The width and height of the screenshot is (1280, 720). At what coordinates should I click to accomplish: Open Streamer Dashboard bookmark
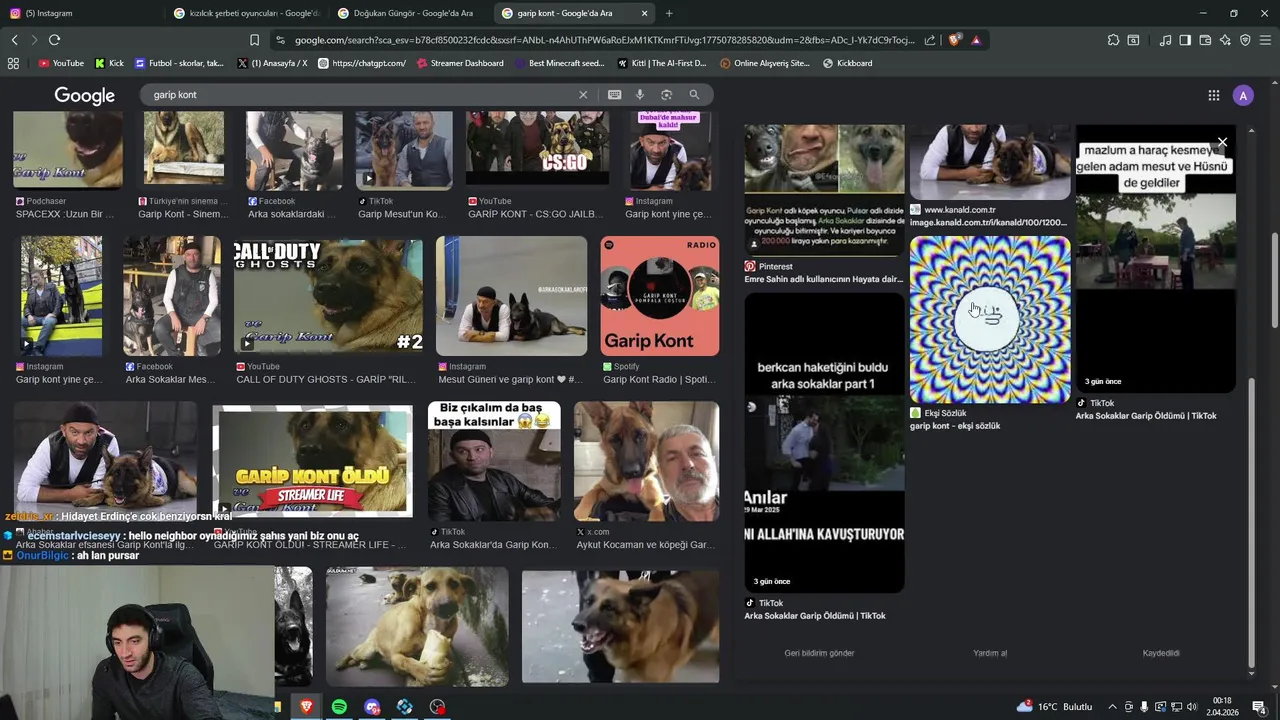(459, 63)
